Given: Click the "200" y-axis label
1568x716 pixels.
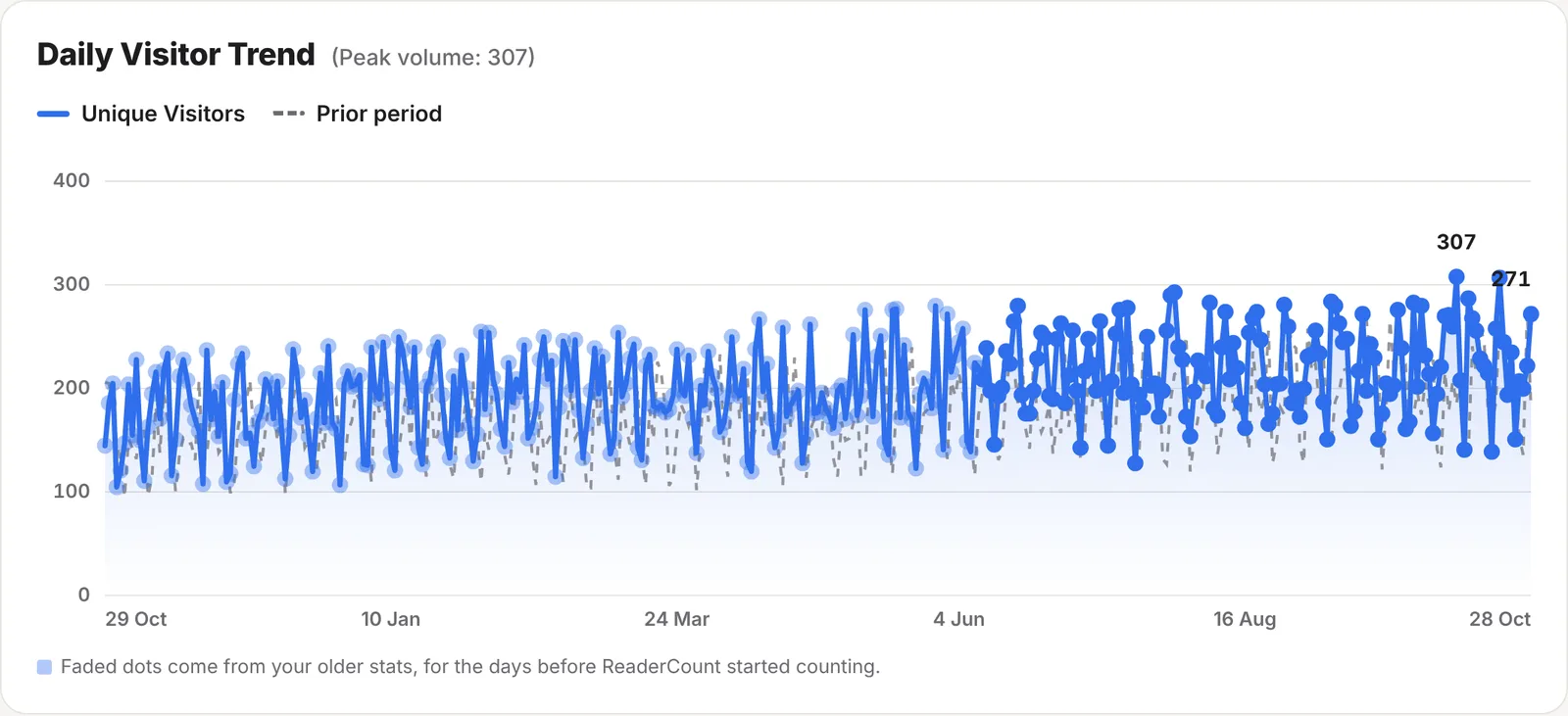Looking at the screenshot, I should tap(72, 388).
